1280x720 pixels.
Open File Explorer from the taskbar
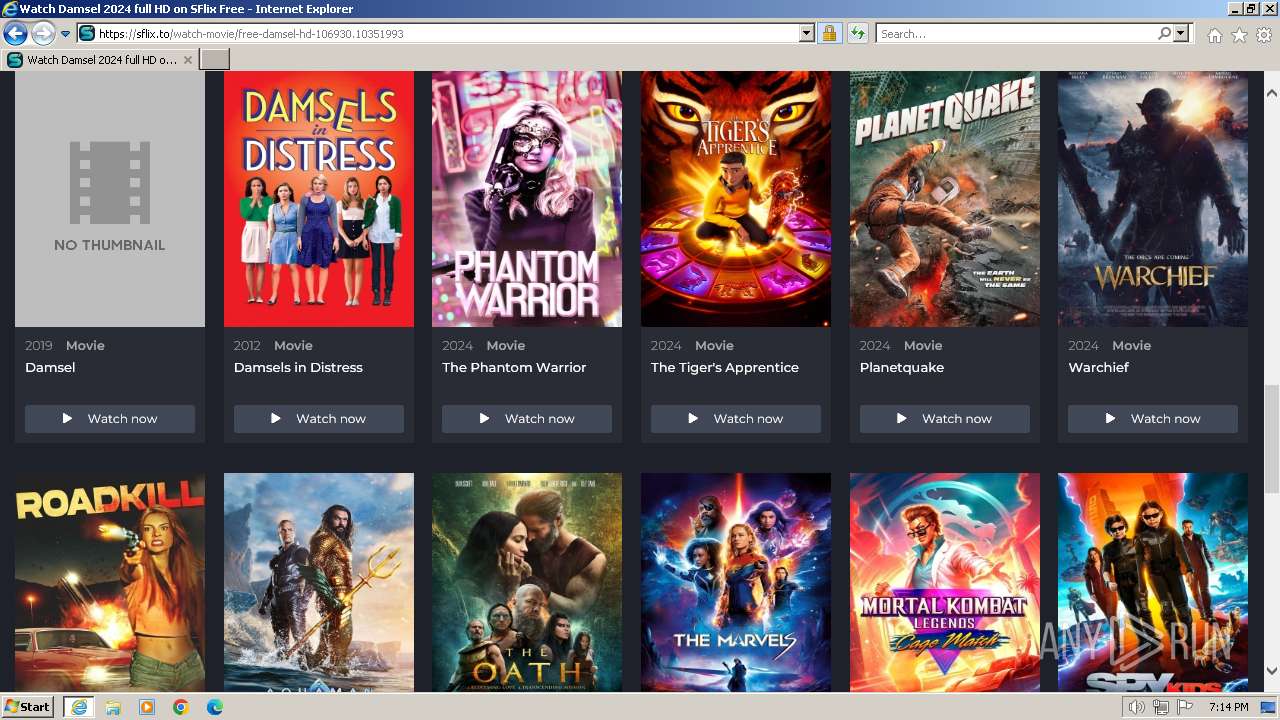click(113, 707)
